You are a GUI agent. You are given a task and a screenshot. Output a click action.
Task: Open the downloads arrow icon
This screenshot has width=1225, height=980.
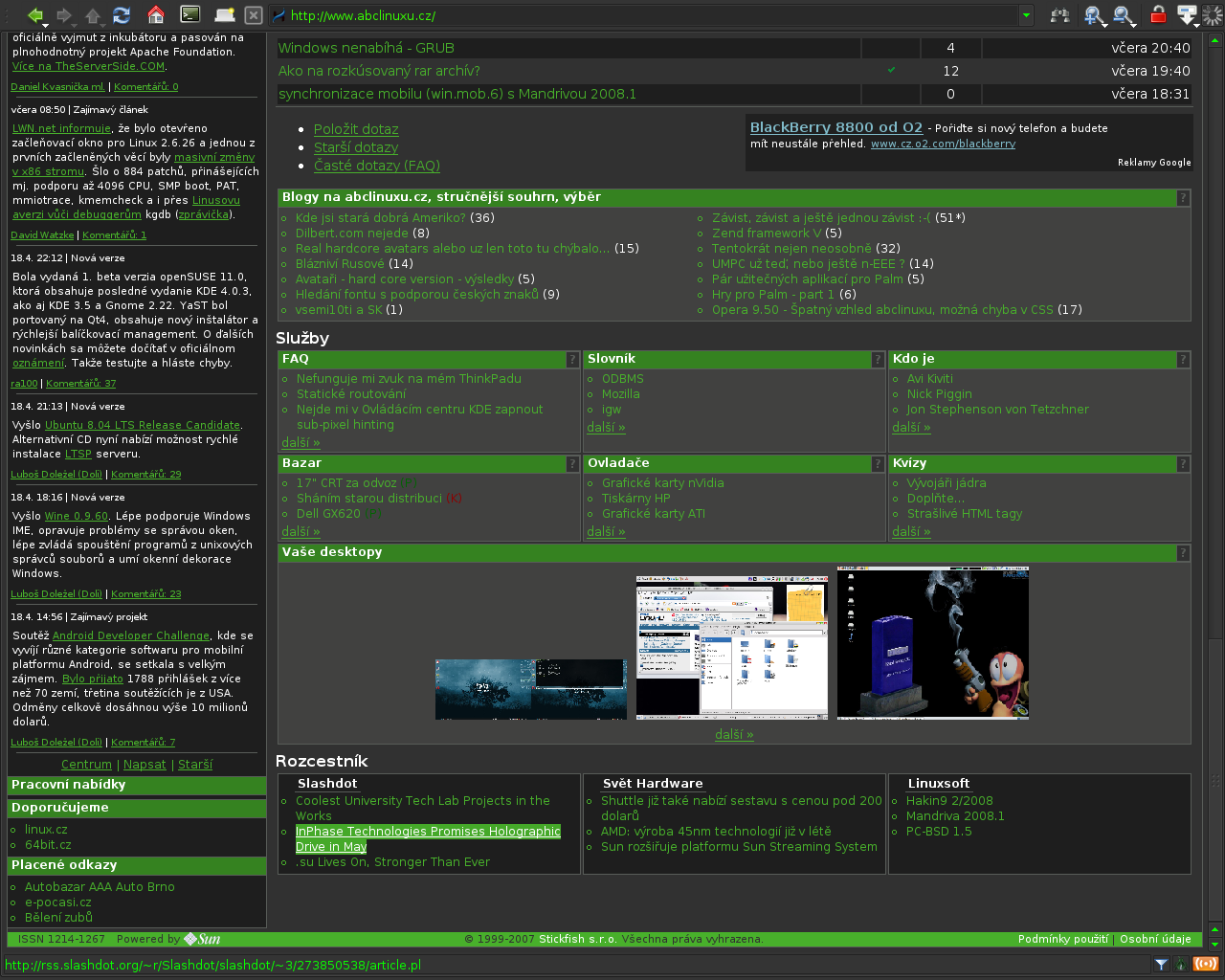click(x=1186, y=13)
